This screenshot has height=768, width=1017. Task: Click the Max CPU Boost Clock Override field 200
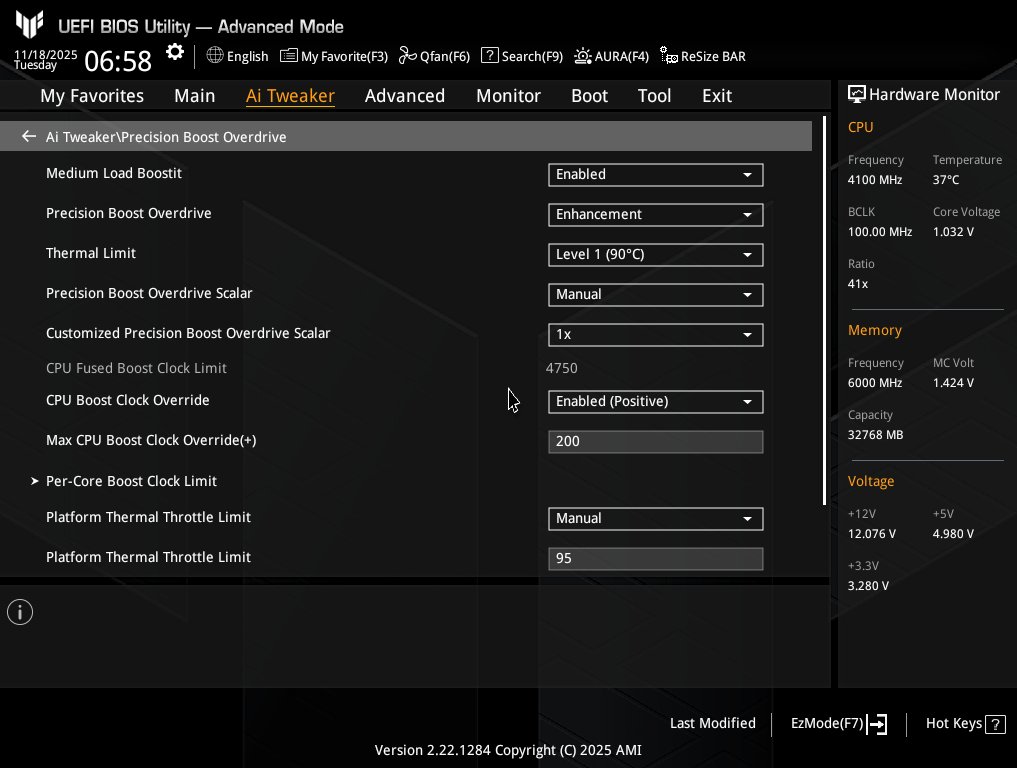[x=655, y=442]
